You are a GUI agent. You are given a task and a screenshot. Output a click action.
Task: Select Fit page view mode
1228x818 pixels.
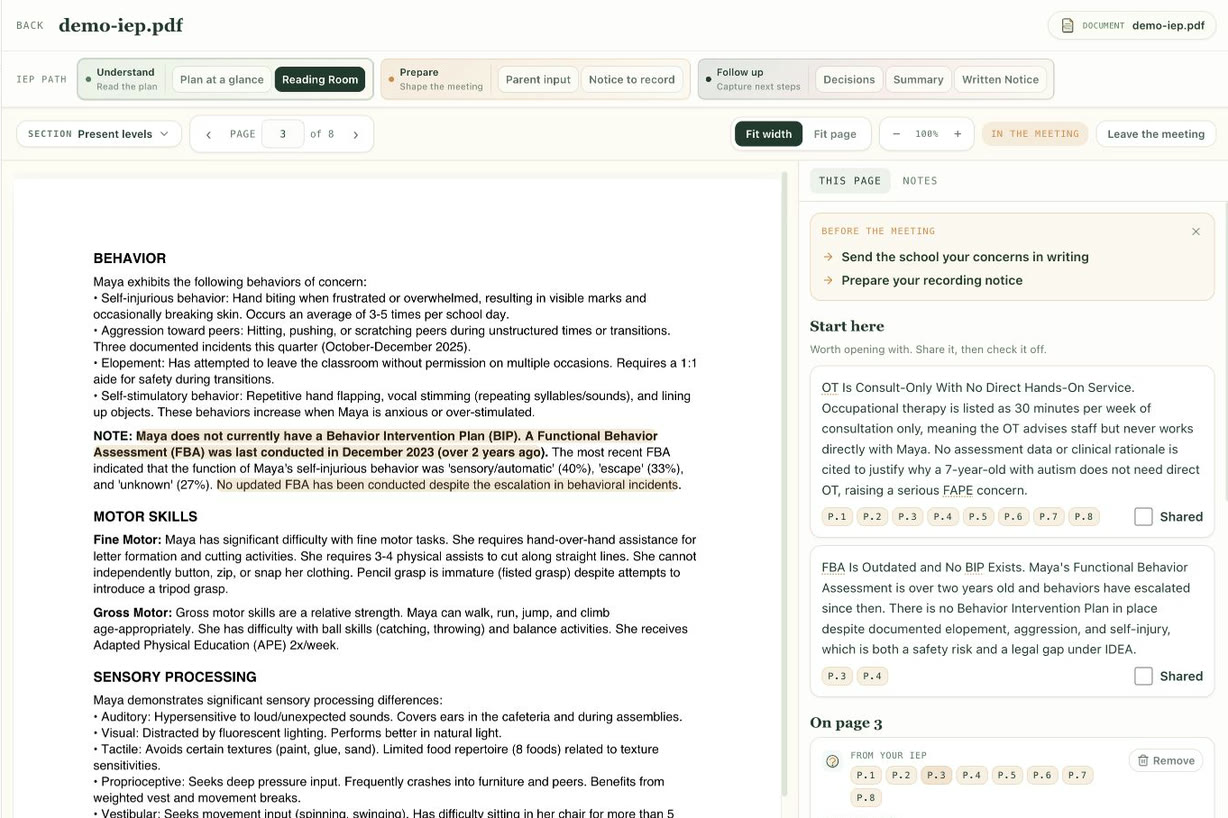click(x=835, y=134)
